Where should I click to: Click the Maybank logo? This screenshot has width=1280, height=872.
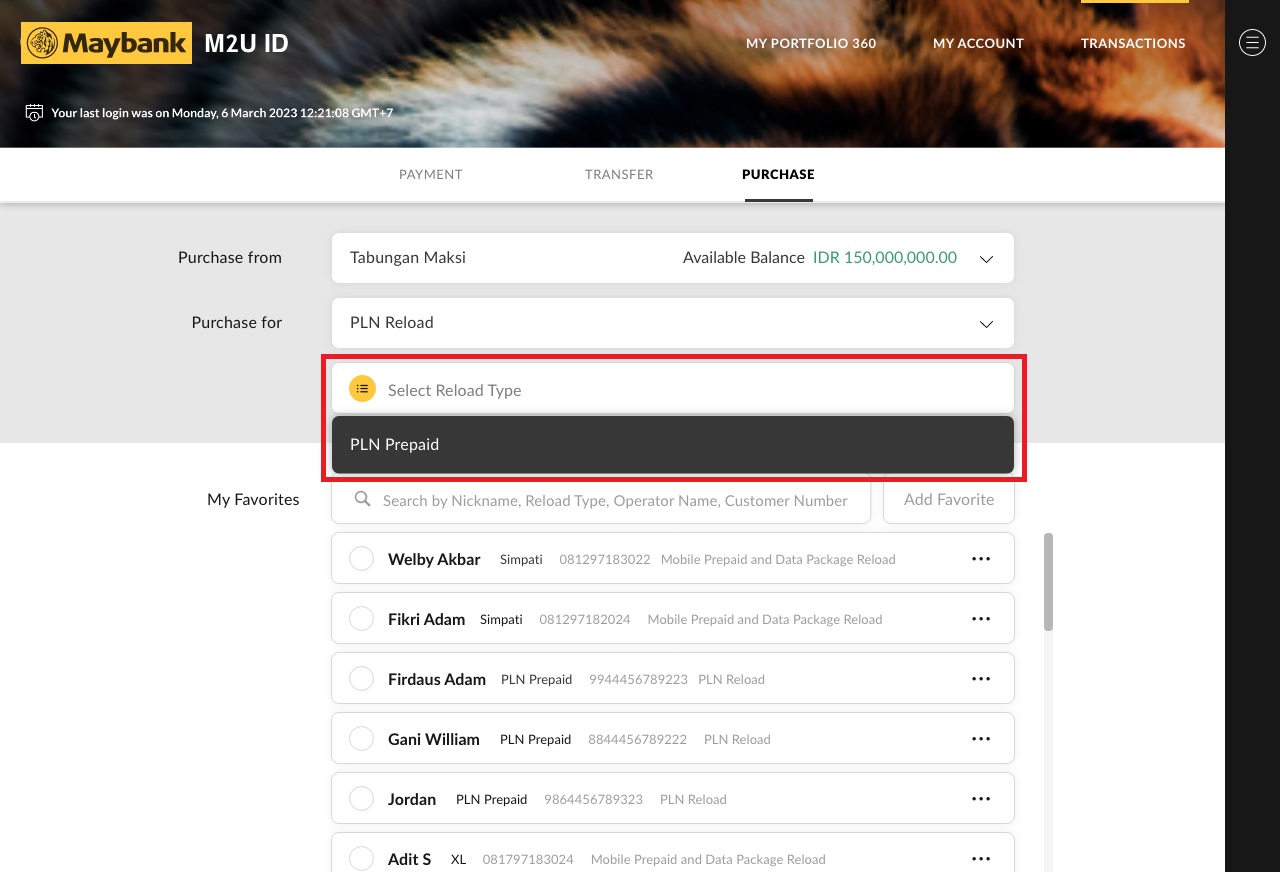point(106,43)
